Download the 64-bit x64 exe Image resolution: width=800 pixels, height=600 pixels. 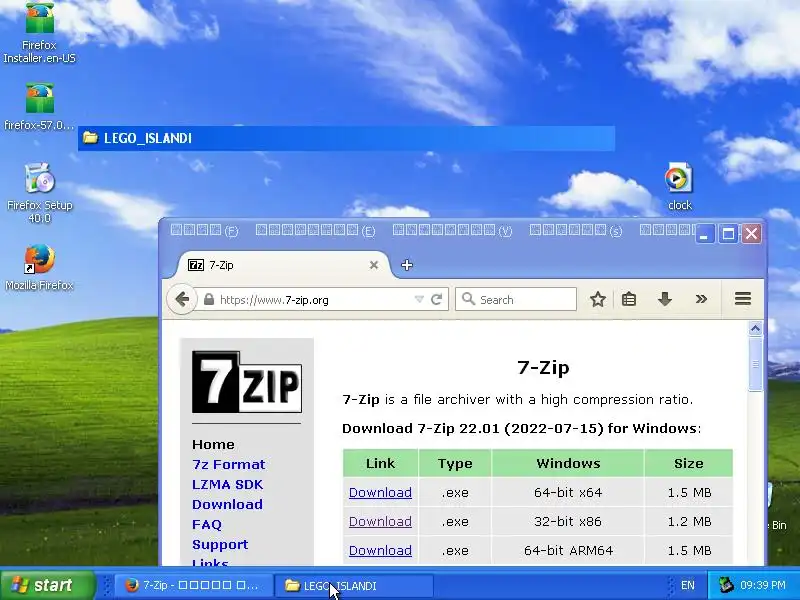click(380, 492)
